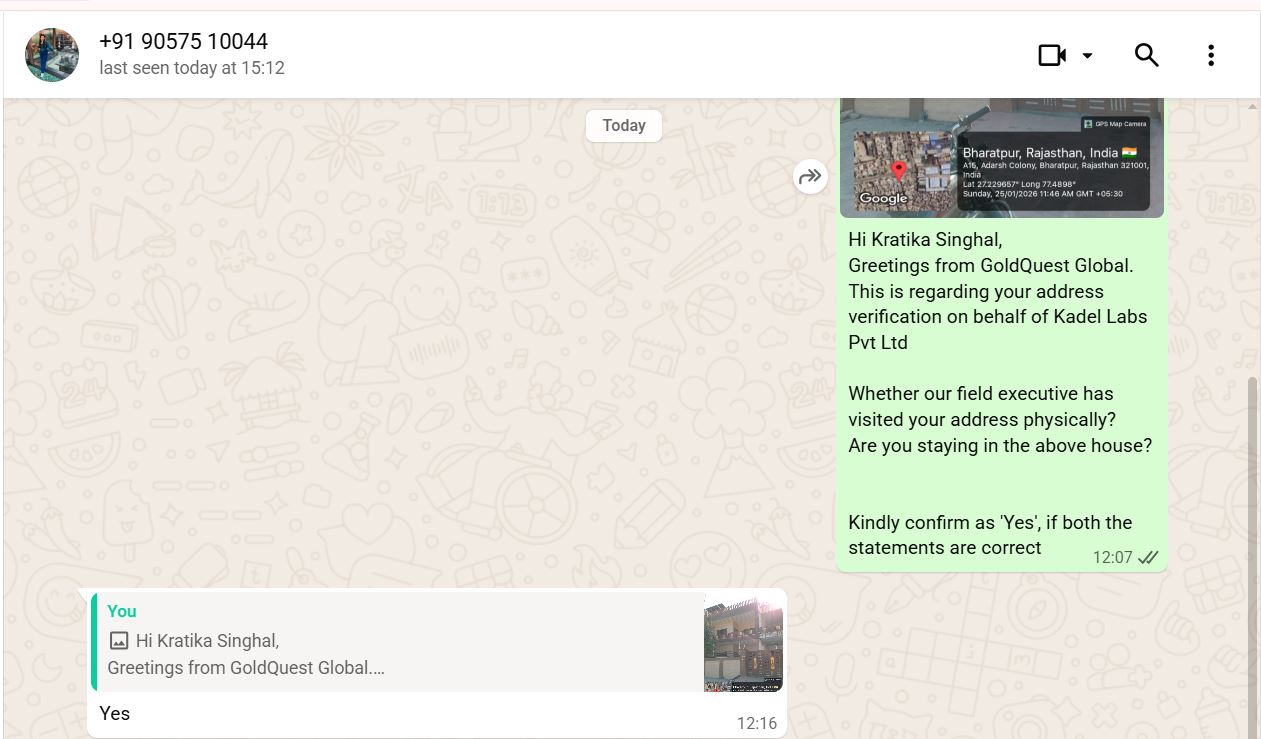
Task: Expand the video call dropdown arrow
Action: [1087, 56]
